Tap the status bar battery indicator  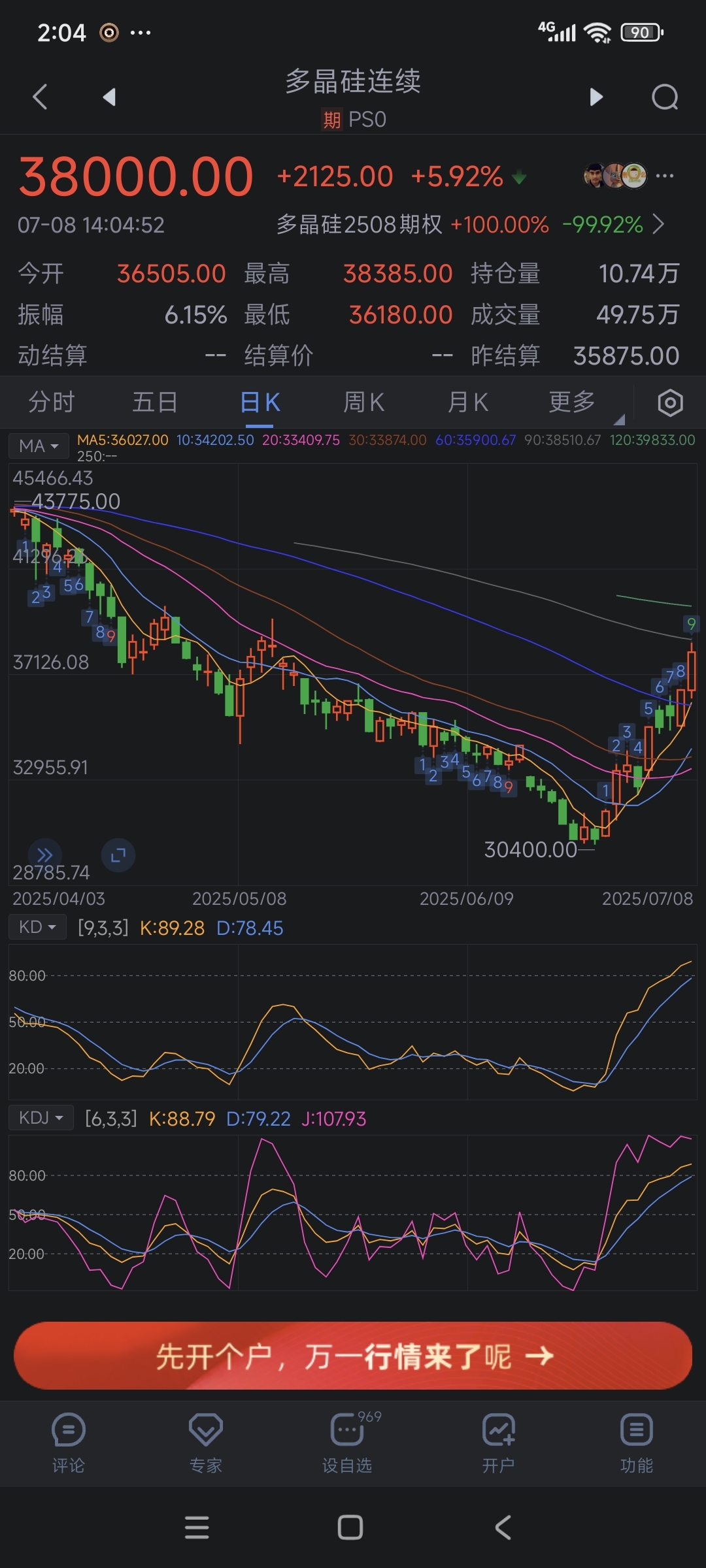pyautogui.click(x=642, y=32)
